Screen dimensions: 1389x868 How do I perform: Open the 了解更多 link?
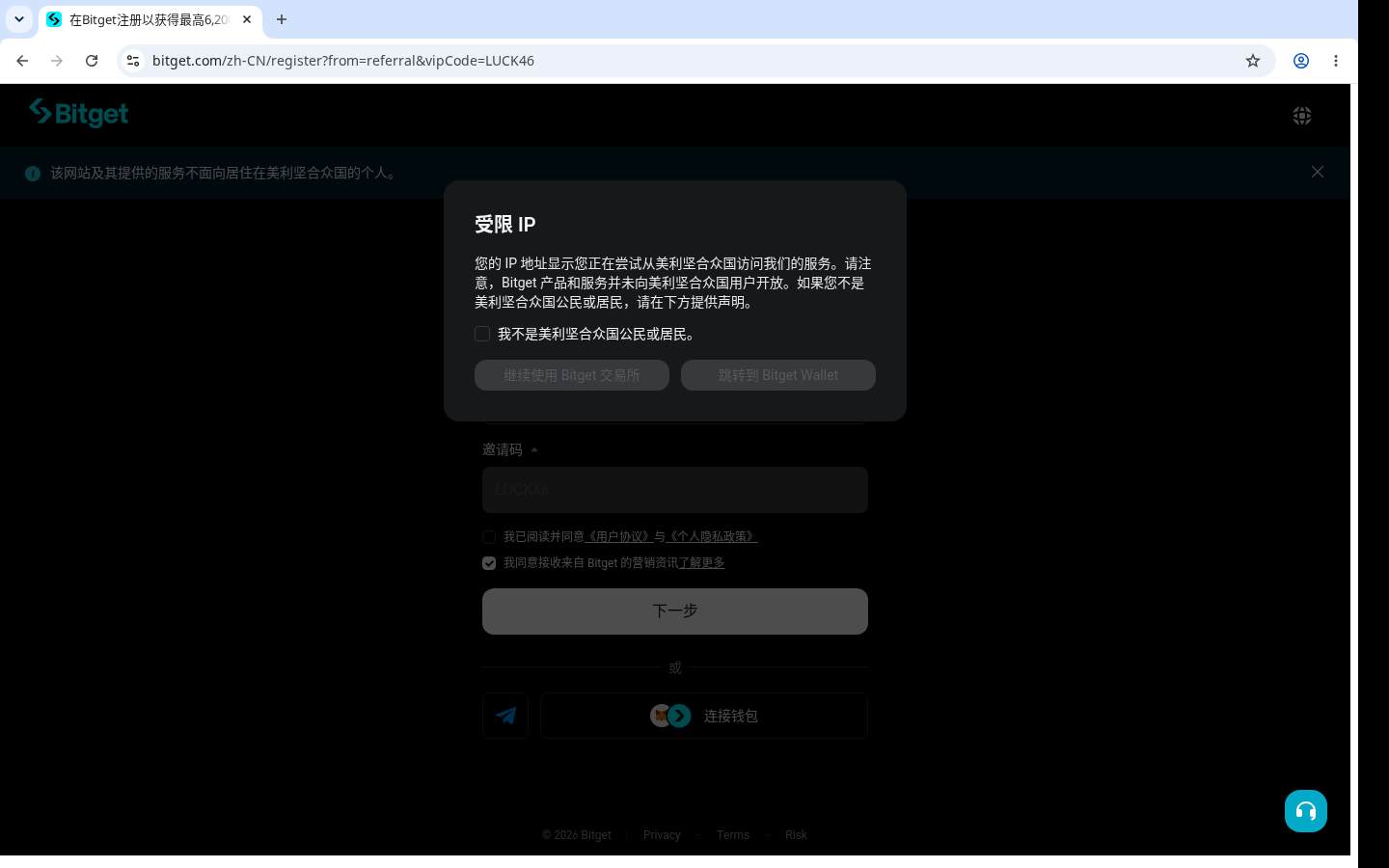[x=701, y=562]
